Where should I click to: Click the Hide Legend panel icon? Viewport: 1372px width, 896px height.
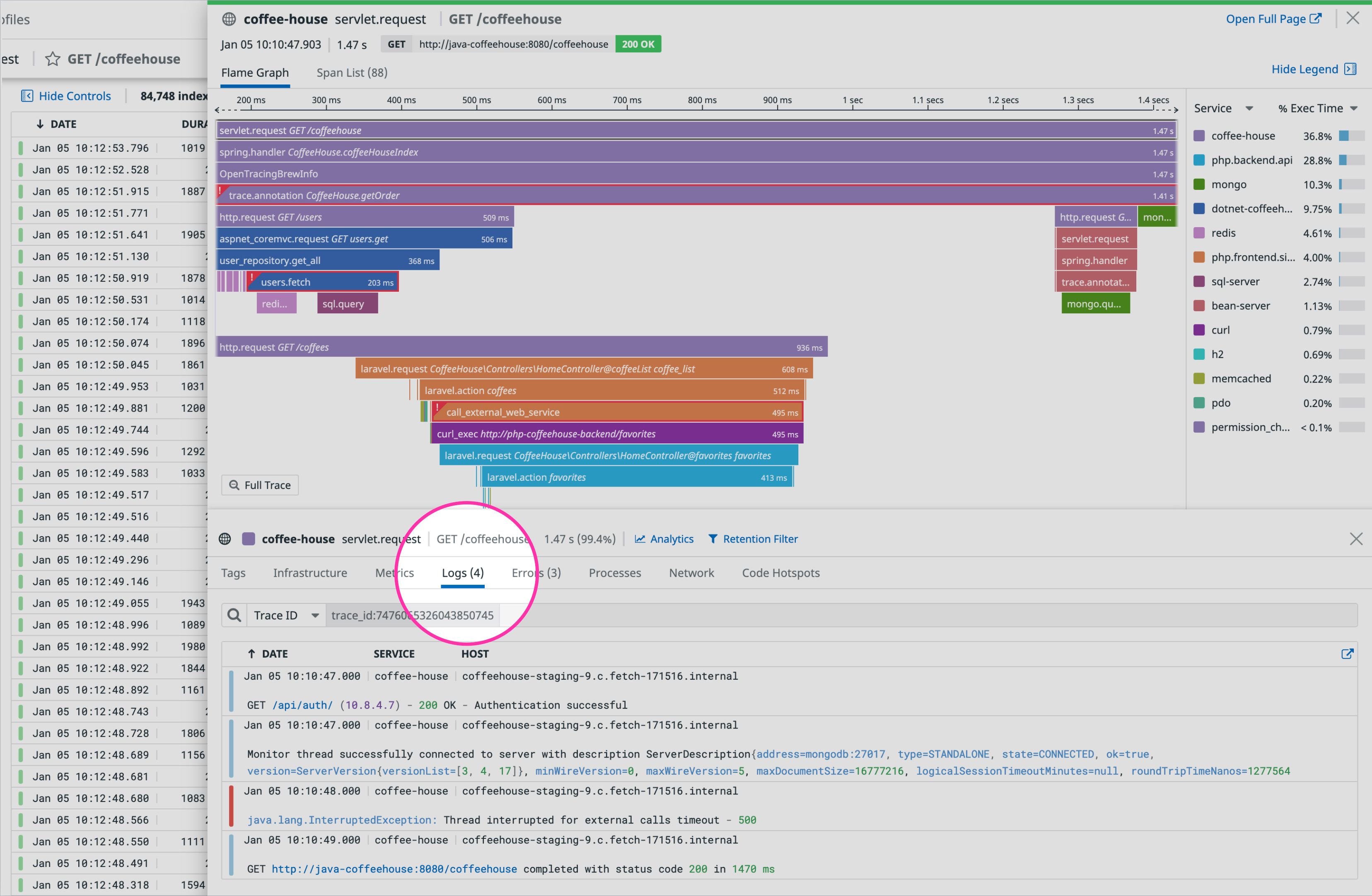point(1350,69)
